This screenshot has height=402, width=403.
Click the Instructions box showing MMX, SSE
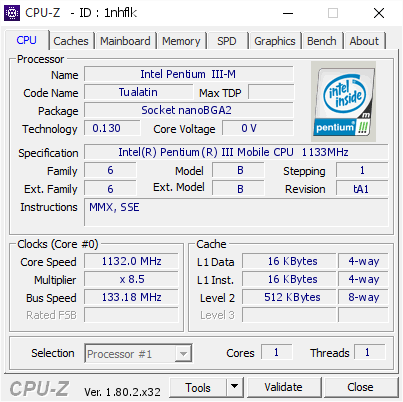coord(236,212)
